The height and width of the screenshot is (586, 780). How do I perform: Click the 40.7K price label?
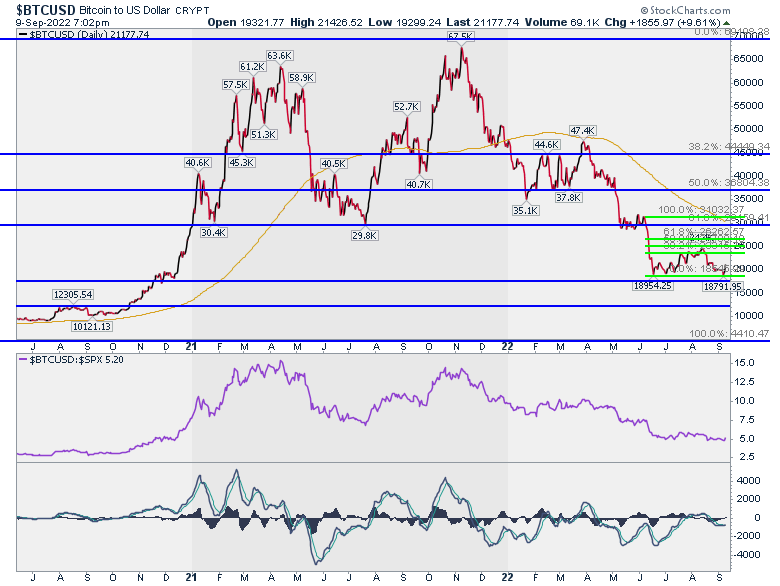click(x=419, y=184)
